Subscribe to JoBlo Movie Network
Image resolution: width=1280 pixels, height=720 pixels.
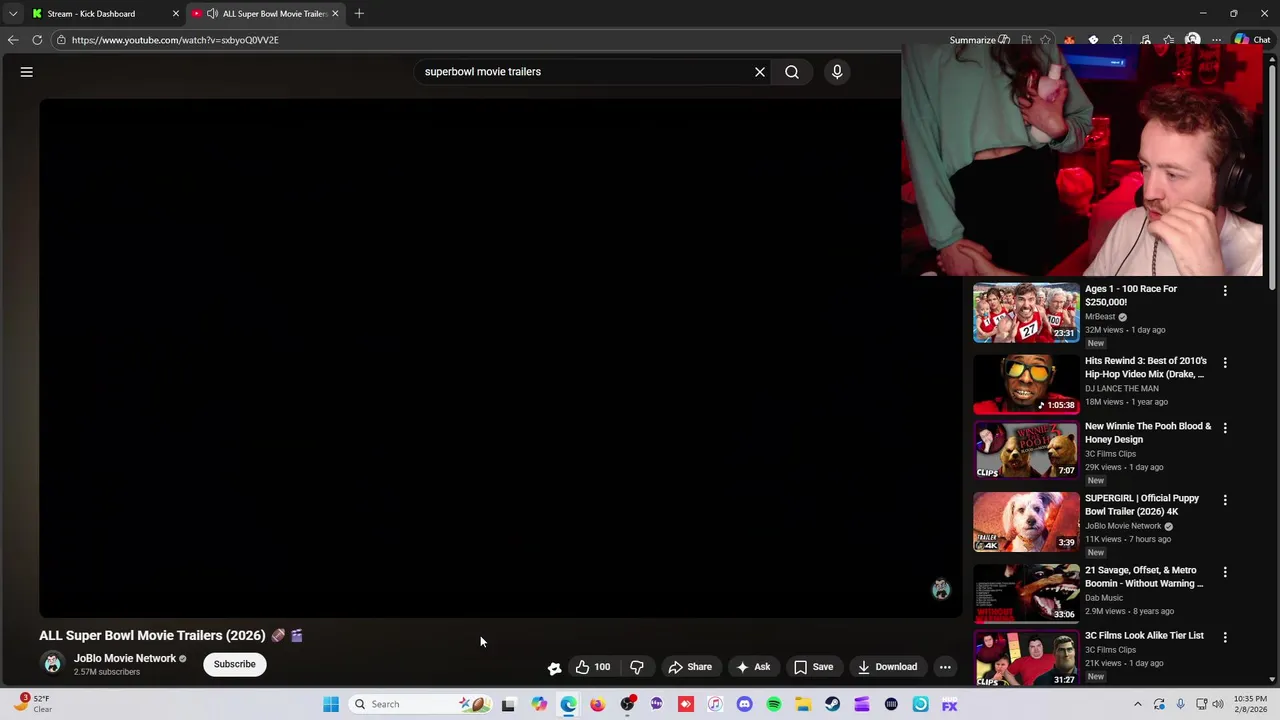(x=234, y=664)
